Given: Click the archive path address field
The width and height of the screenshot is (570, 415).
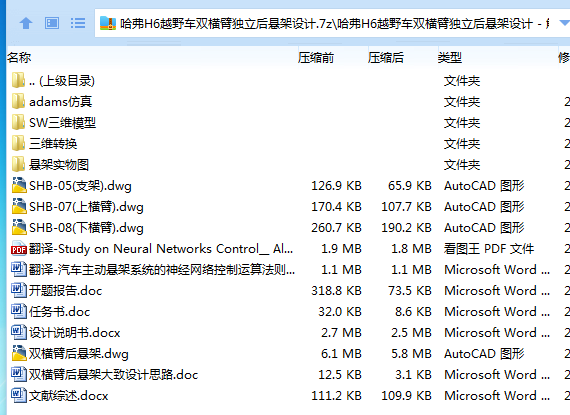Looking at the screenshot, I should pyautogui.click(x=329, y=24).
